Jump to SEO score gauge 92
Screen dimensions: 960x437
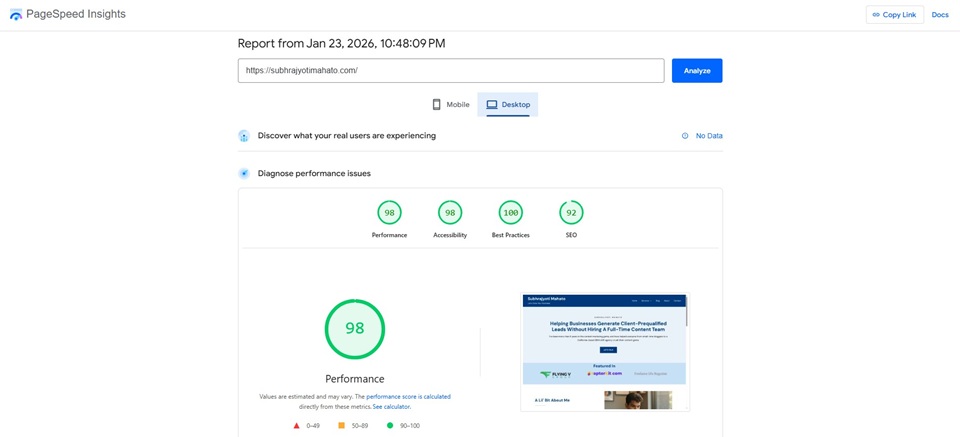pyautogui.click(x=571, y=212)
